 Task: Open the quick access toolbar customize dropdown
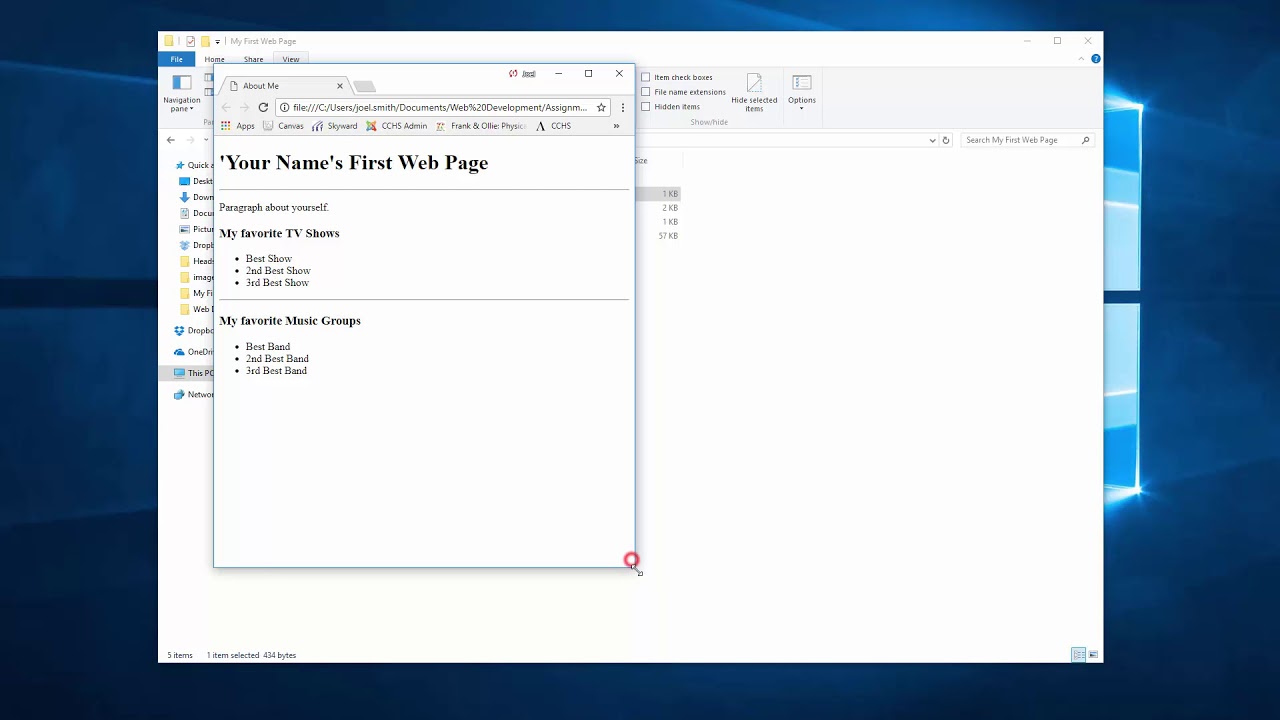tap(217, 42)
